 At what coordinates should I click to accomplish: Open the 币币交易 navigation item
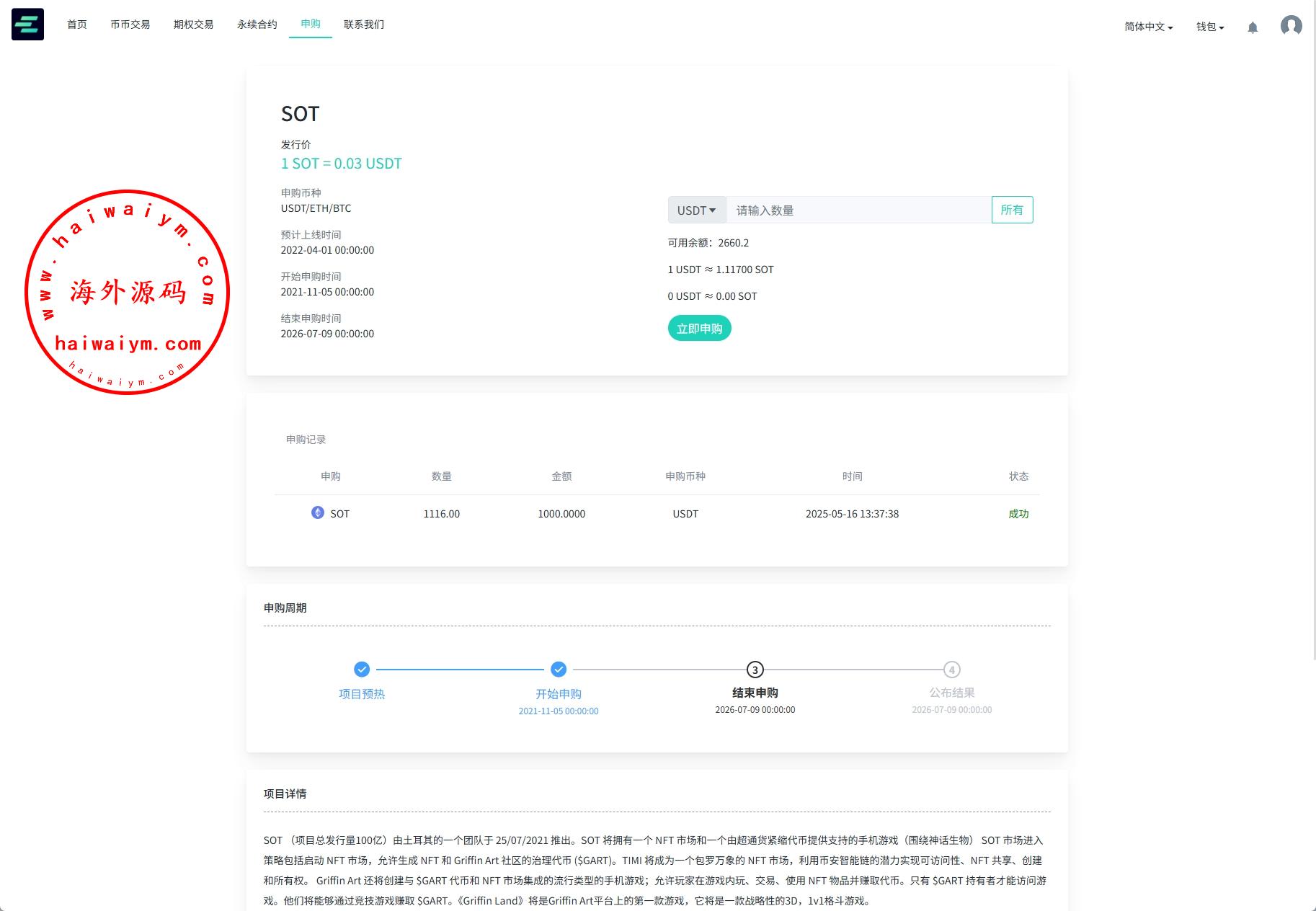click(130, 25)
